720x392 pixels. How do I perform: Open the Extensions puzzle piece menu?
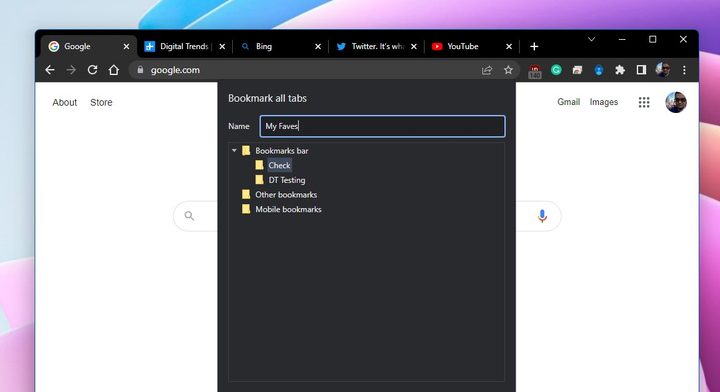[620, 70]
